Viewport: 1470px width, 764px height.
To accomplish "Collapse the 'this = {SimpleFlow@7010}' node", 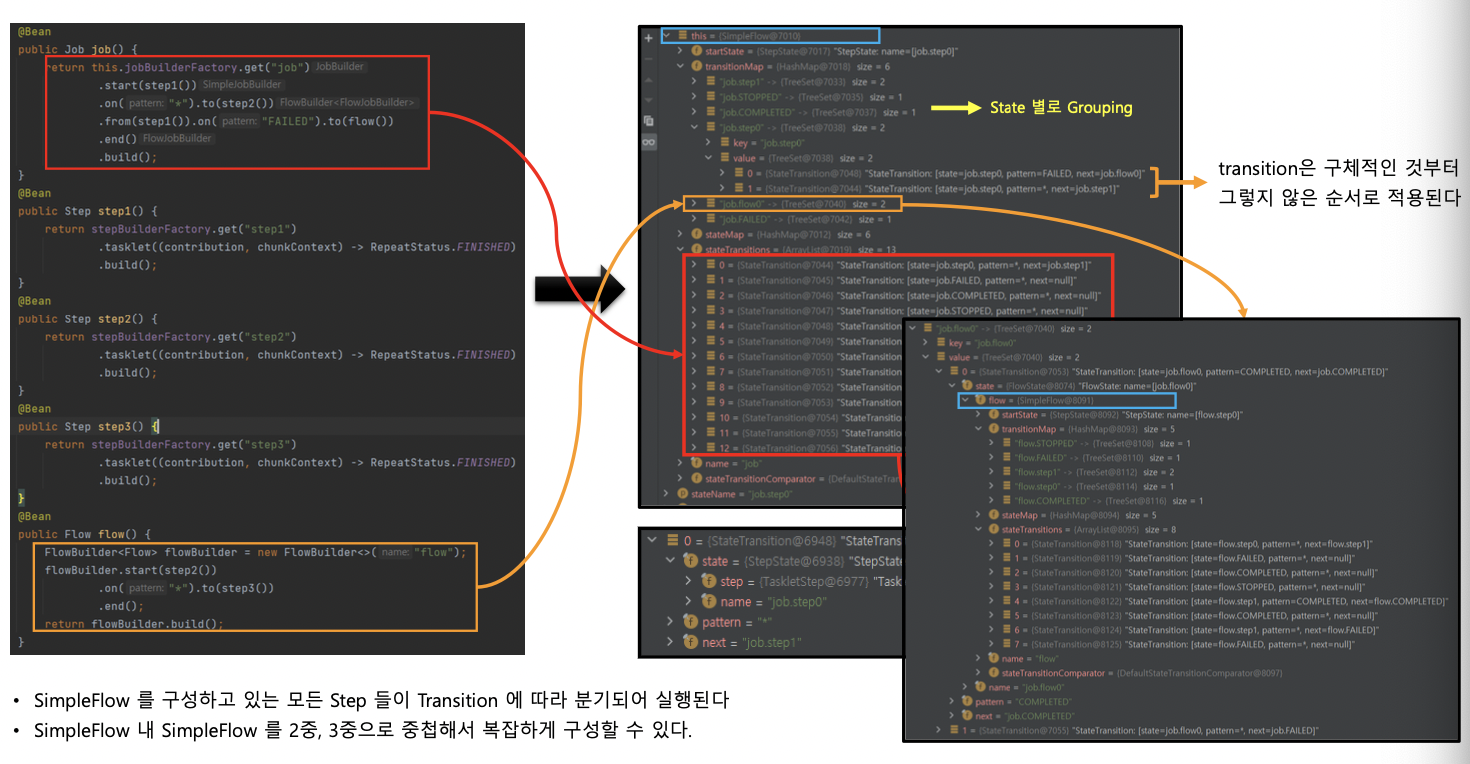I will (x=667, y=35).
